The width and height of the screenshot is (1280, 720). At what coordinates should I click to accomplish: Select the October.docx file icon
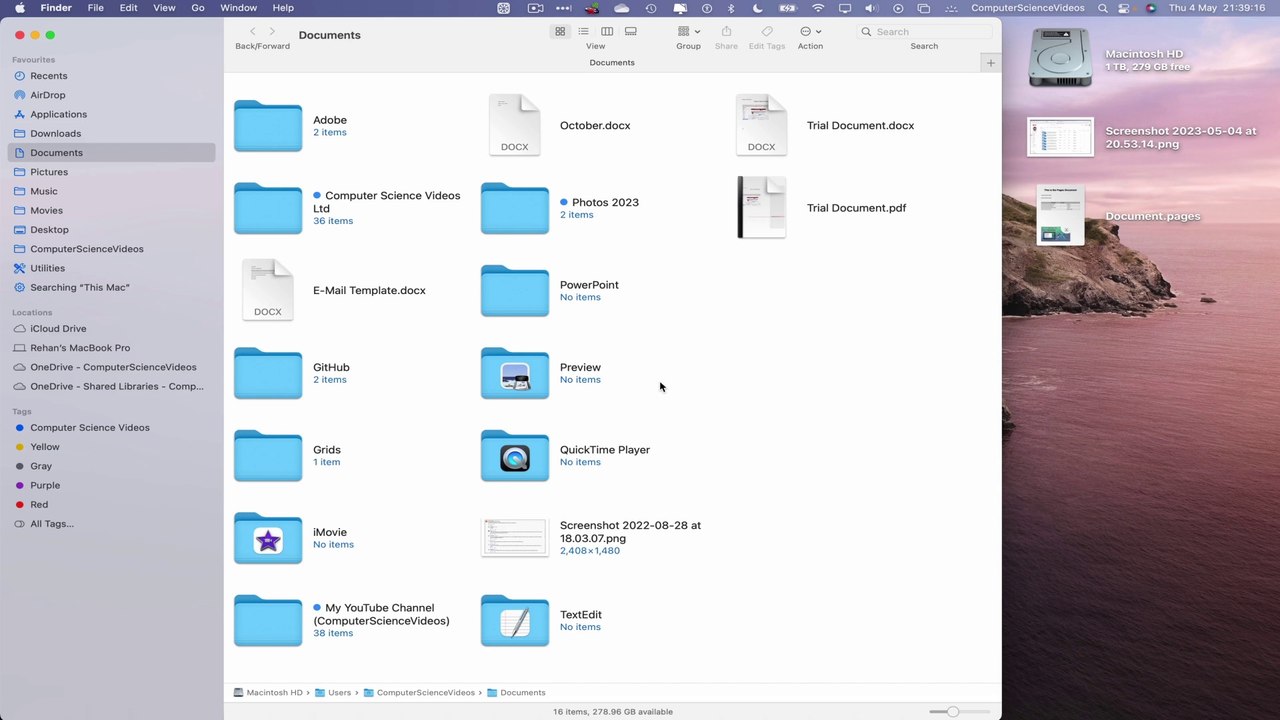pyautogui.click(x=515, y=125)
